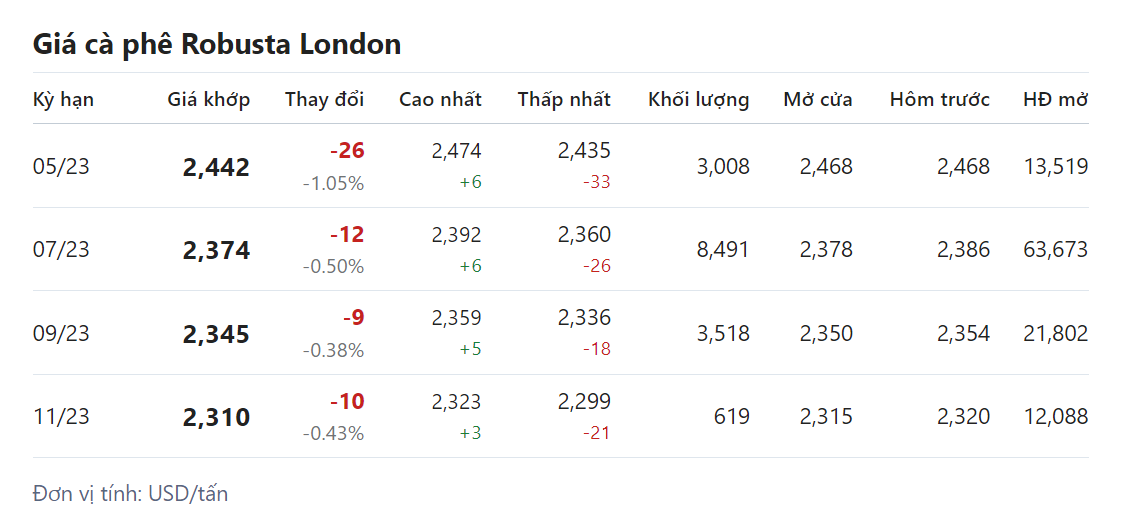
Task: Select the "Mở cửa" column header
Action: click(817, 99)
